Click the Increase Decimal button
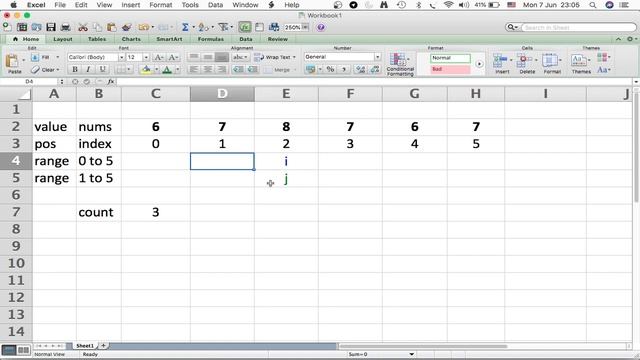This screenshot has height=360, width=640. tap(360, 69)
